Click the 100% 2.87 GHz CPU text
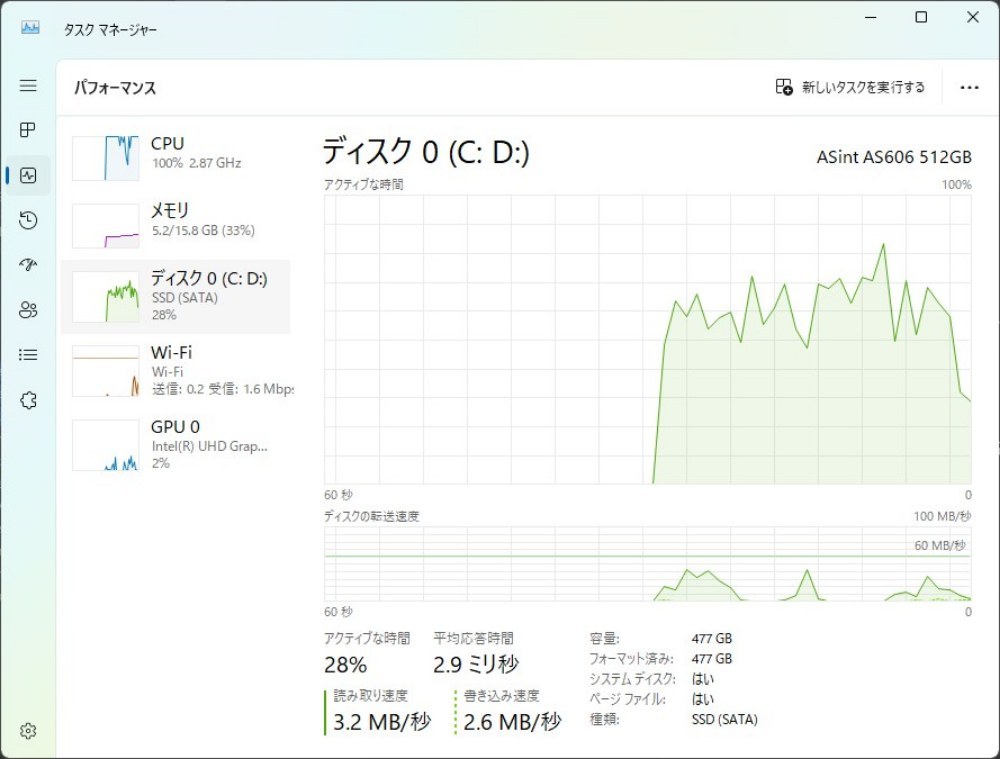Image resolution: width=1000 pixels, height=759 pixels. (x=196, y=163)
